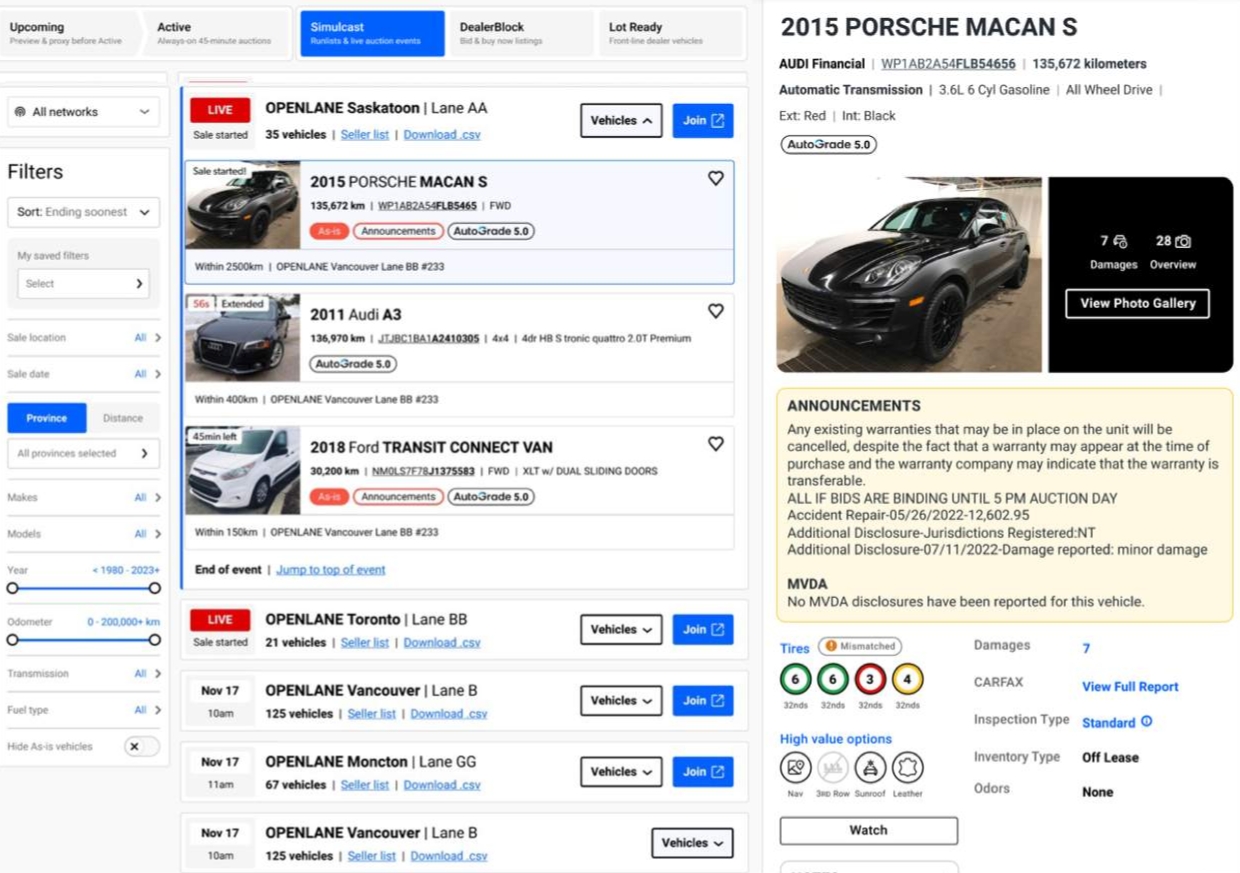The image size is (1240, 873).
Task: Click the 2011 Audi A3 thumbnail
Action: pyautogui.click(x=243, y=338)
